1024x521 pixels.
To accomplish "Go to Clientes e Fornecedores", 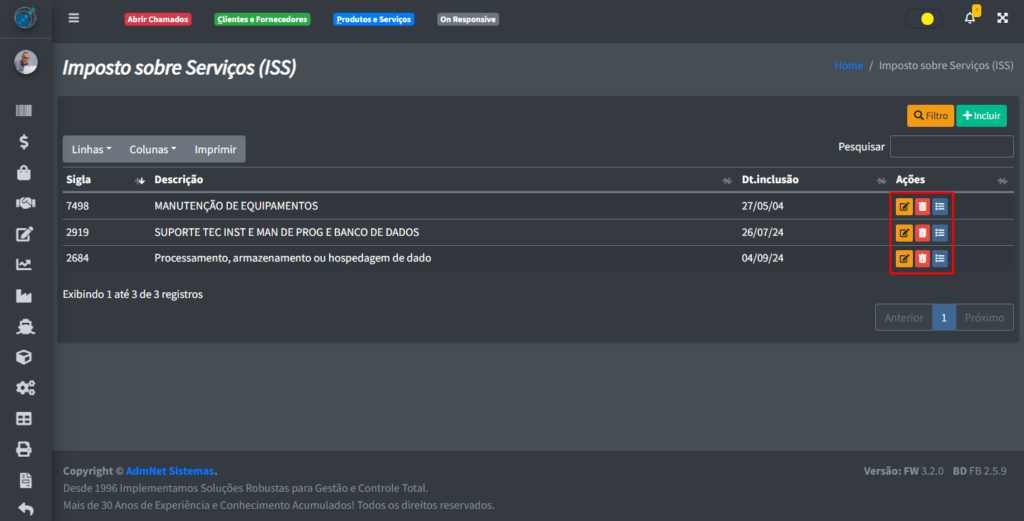I will (262, 19).
